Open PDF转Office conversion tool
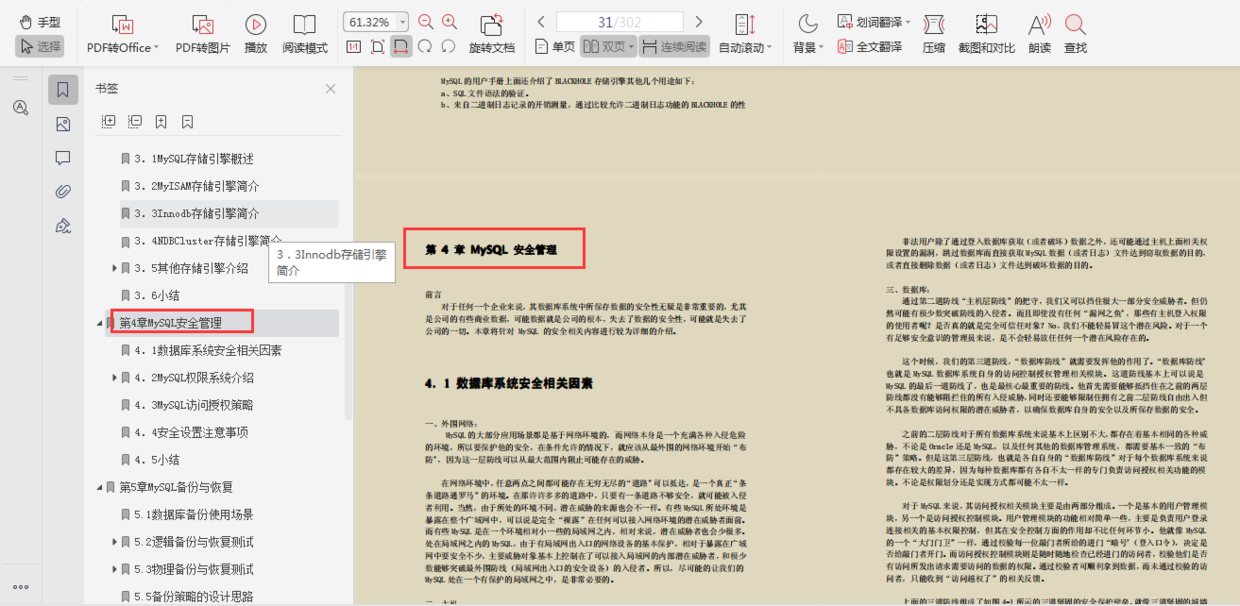This screenshot has height=606, width=1240. point(123,34)
